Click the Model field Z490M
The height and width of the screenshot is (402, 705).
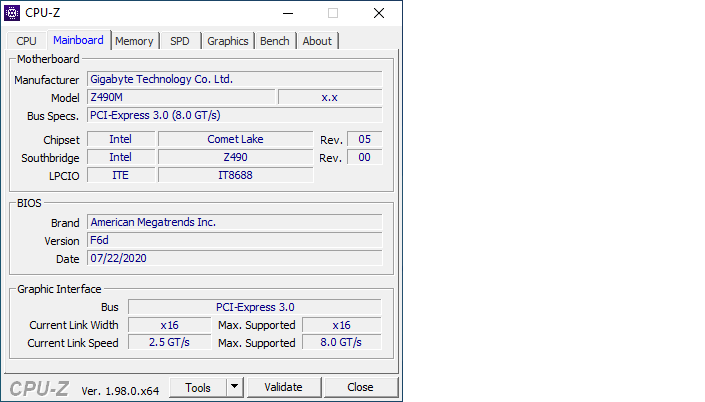point(181,97)
